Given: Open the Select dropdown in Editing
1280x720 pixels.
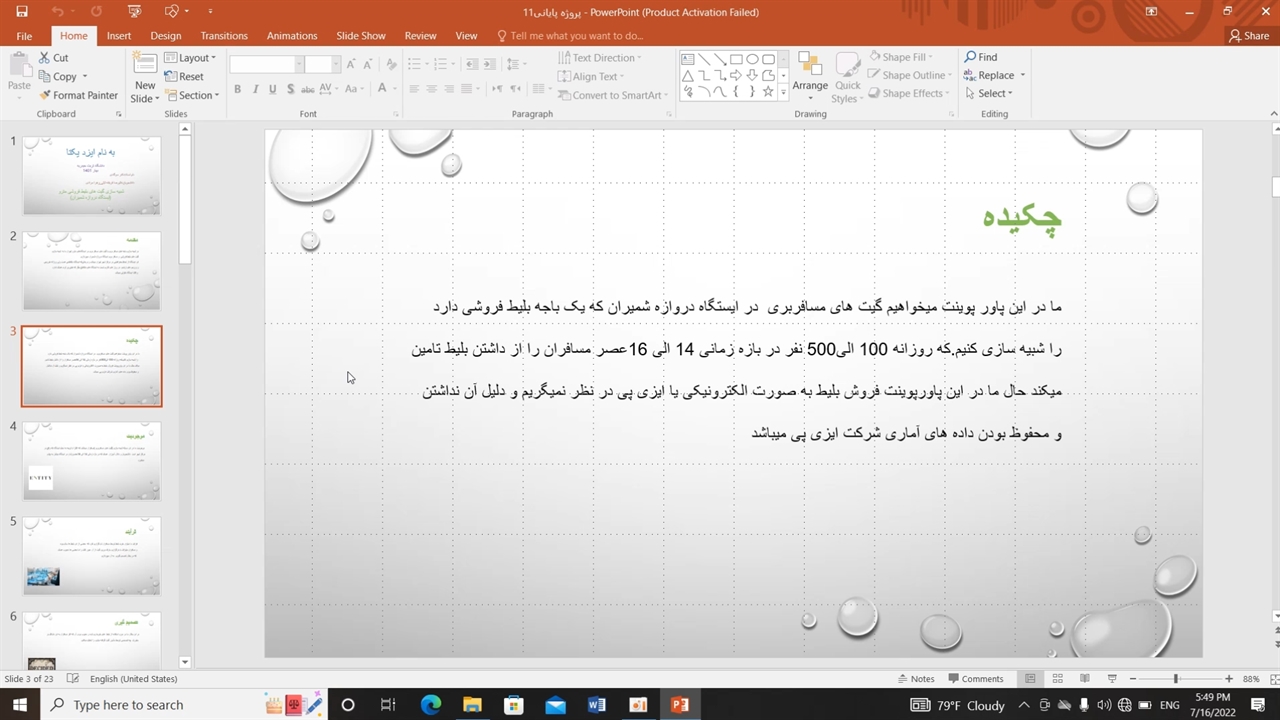Looking at the screenshot, I should click(989, 93).
